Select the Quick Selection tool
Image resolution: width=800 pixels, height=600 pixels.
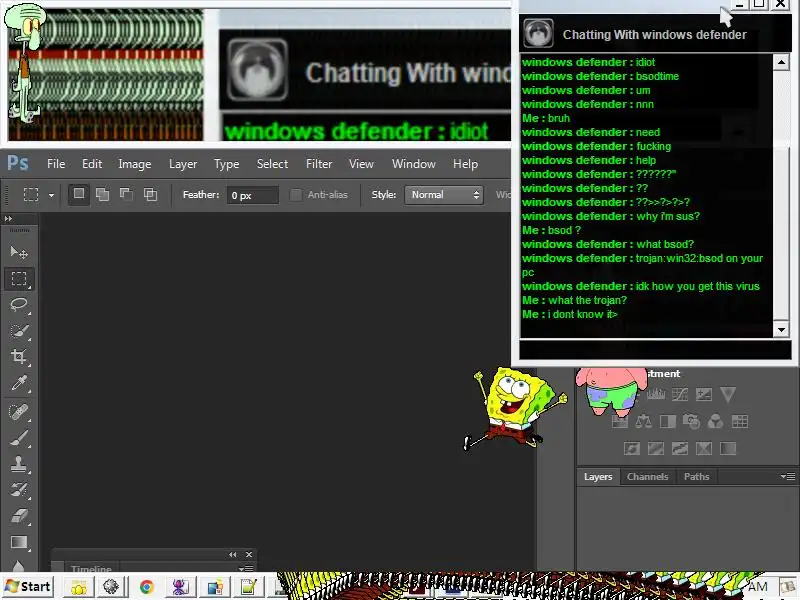(x=19, y=331)
